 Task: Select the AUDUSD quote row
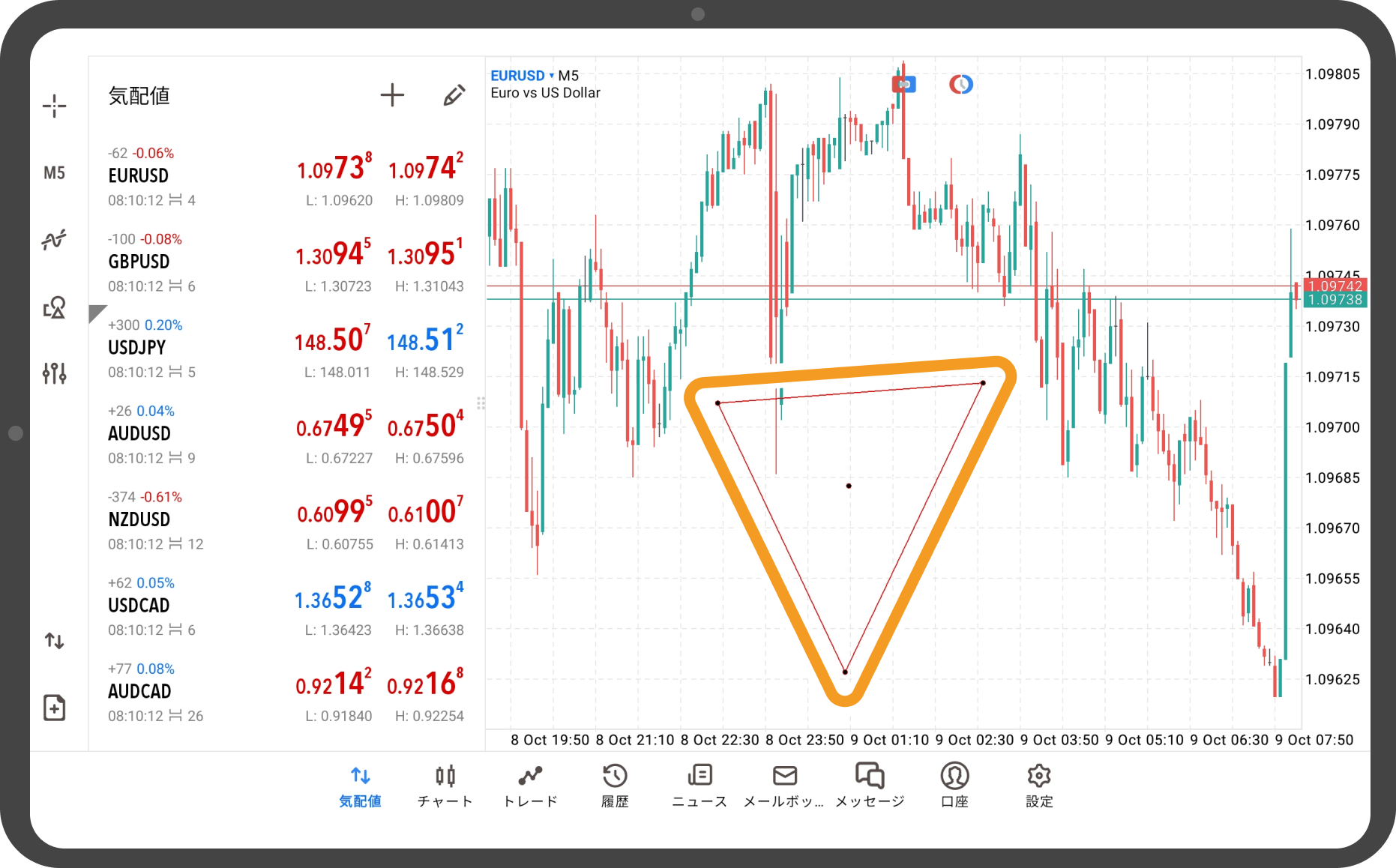click(286, 435)
